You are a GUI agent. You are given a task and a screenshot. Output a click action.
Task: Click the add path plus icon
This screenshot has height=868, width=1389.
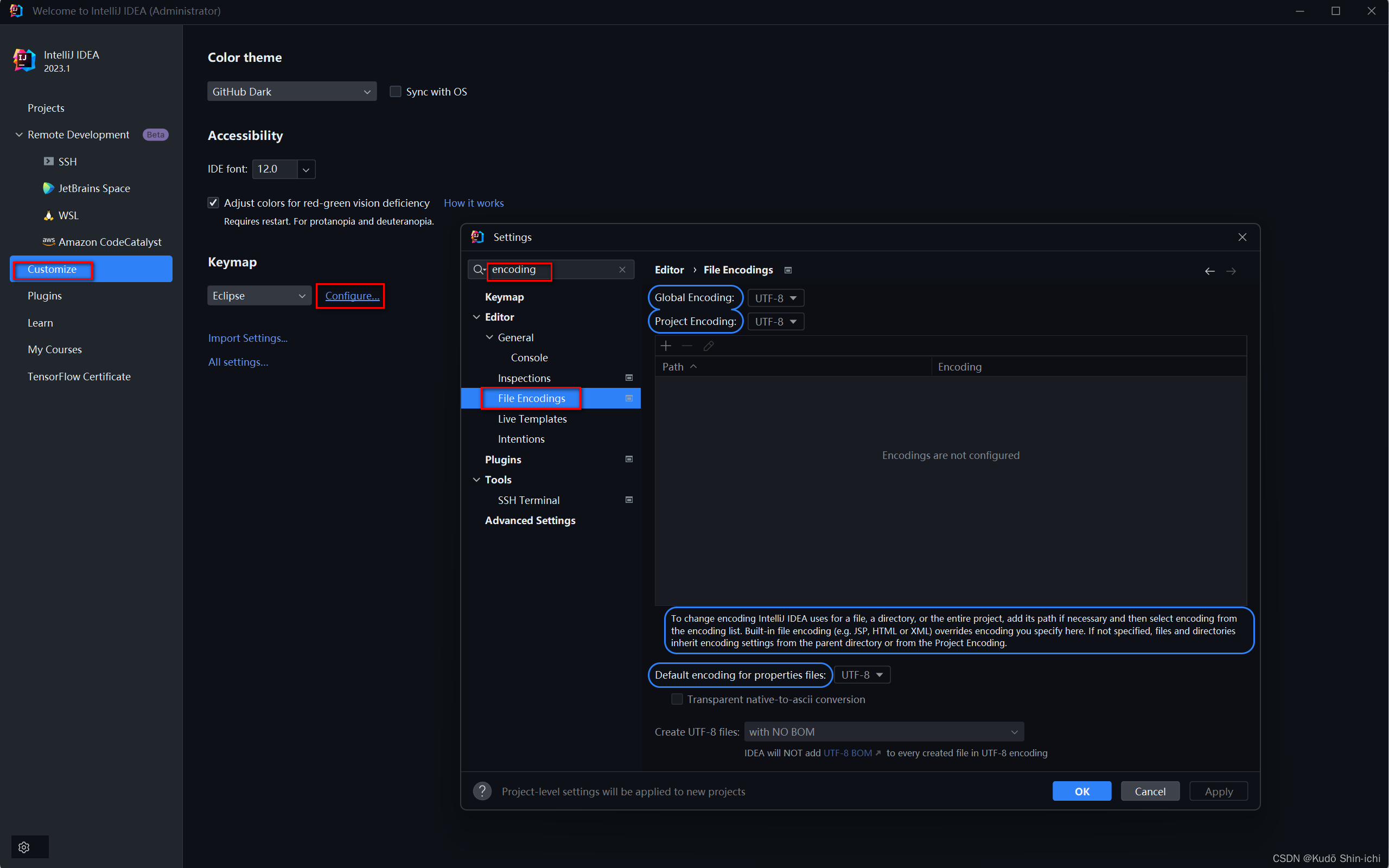[x=666, y=346]
